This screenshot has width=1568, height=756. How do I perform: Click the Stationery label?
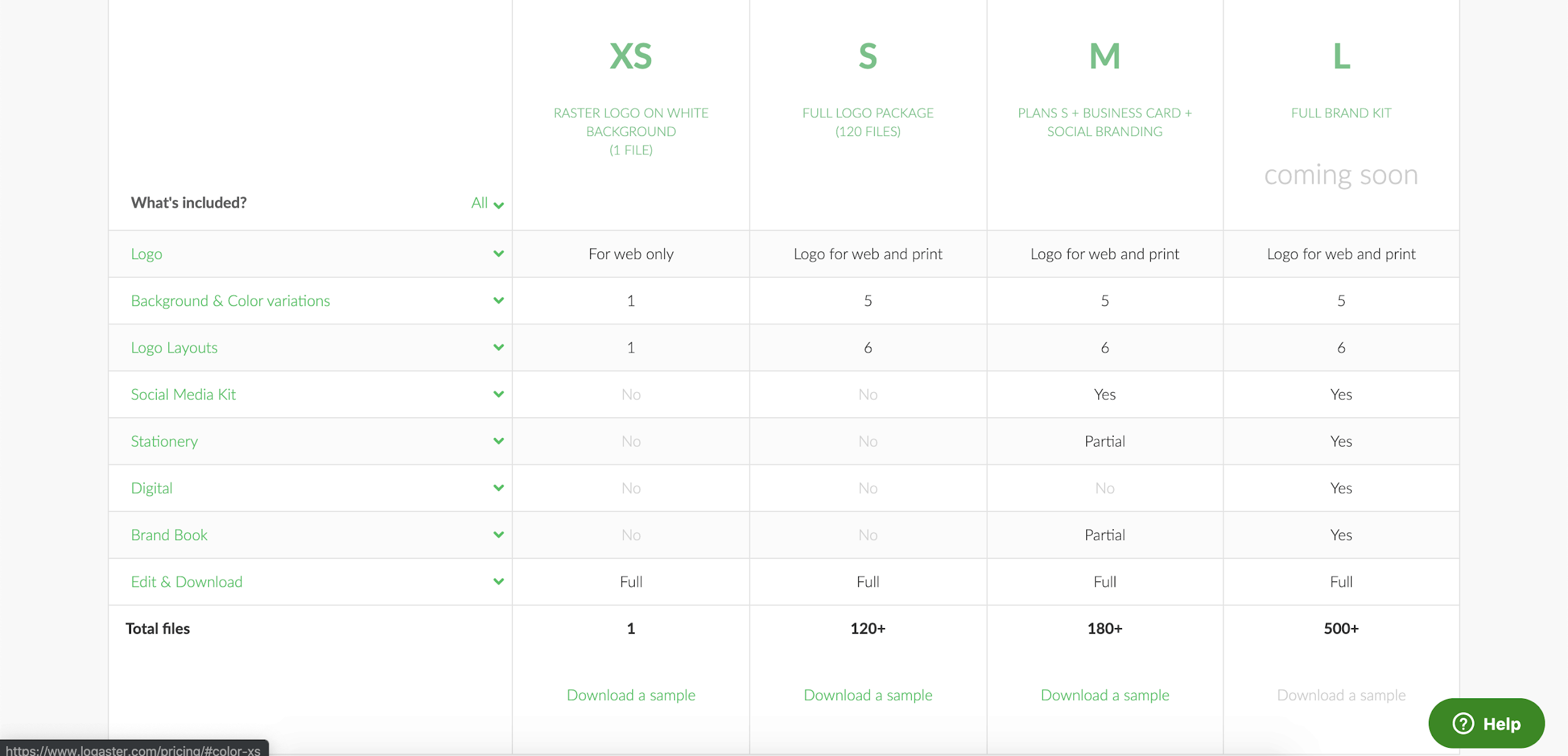click(x=164, y=441)
